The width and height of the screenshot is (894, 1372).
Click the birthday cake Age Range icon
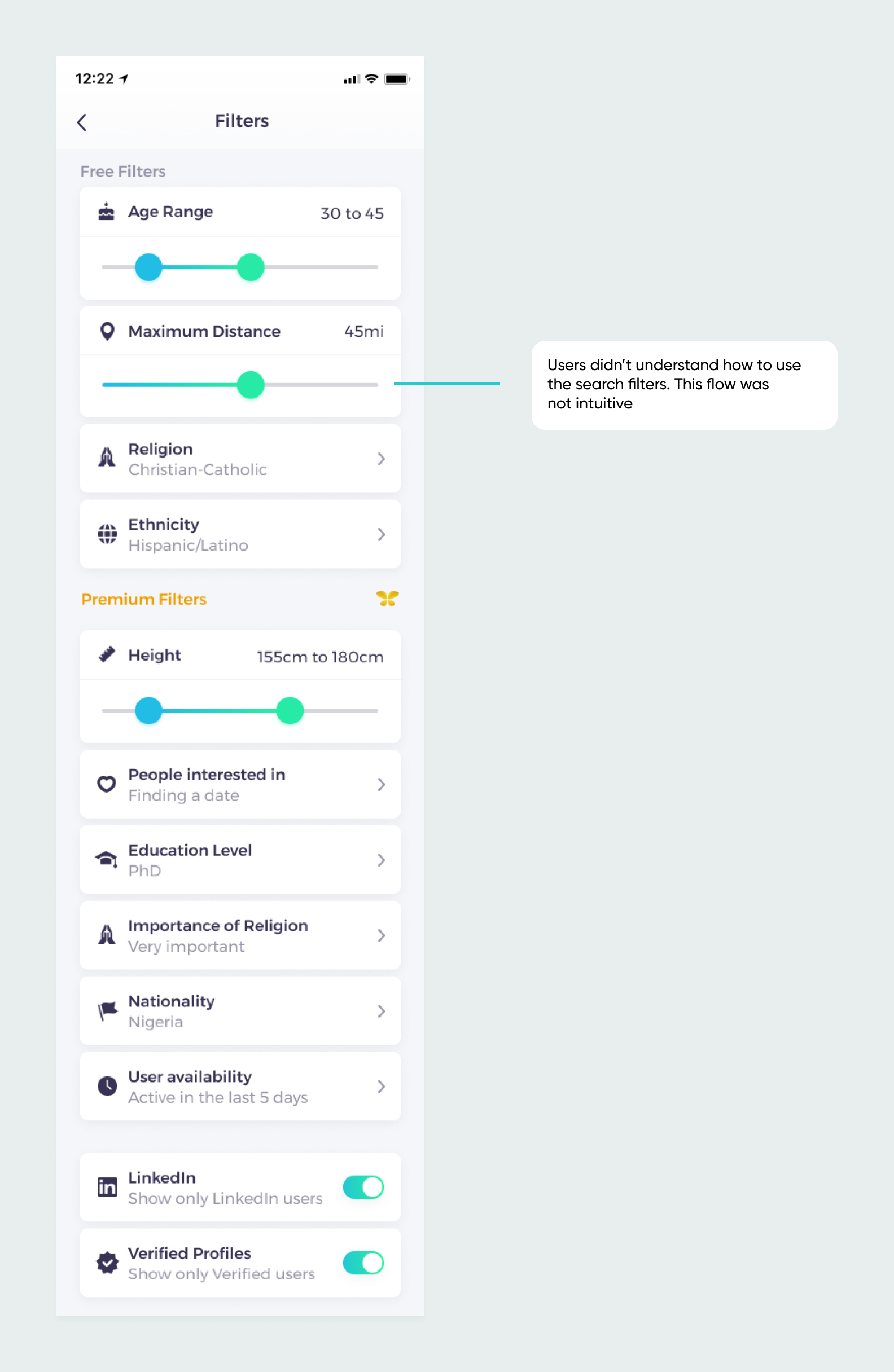(107, 212)
